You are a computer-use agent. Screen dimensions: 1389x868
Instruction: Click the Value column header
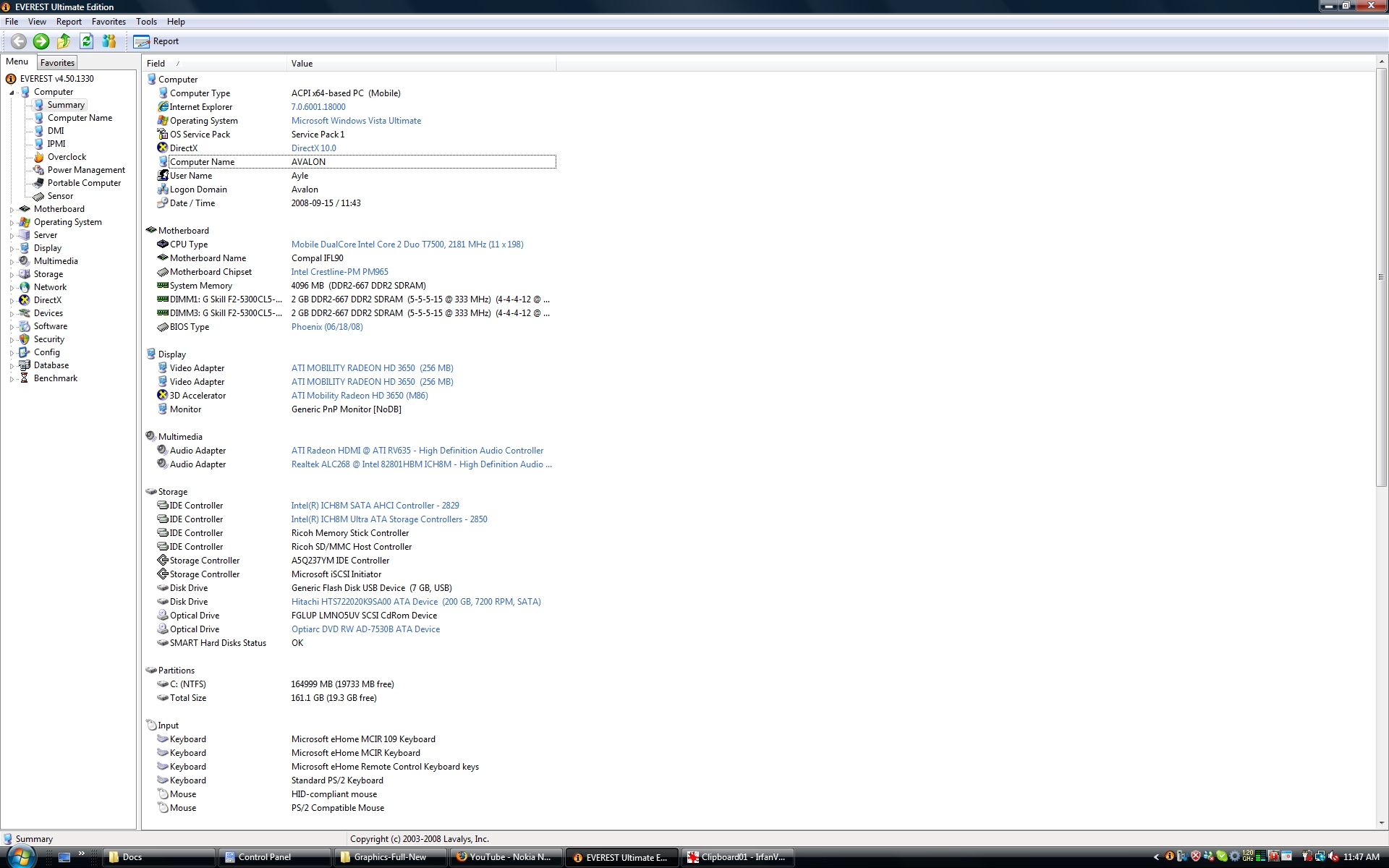click(422, 64)
